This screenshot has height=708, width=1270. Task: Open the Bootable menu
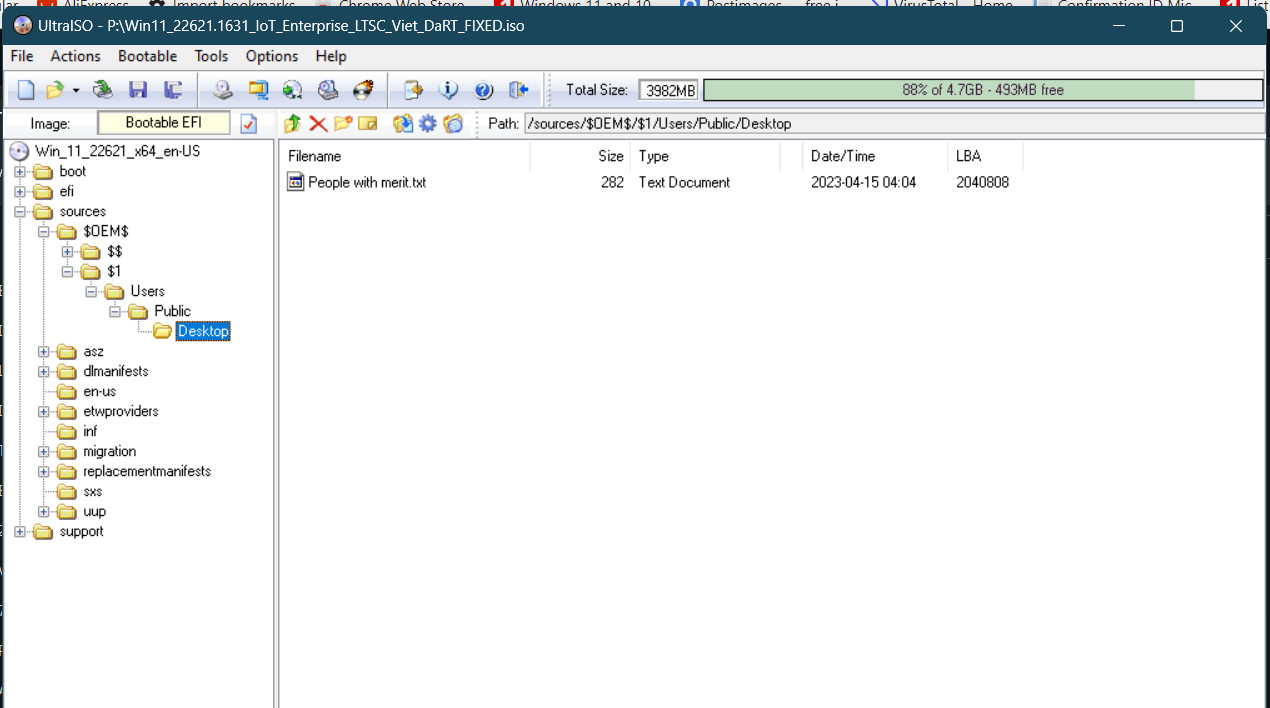pyautogui.click(x=147, y=56)
